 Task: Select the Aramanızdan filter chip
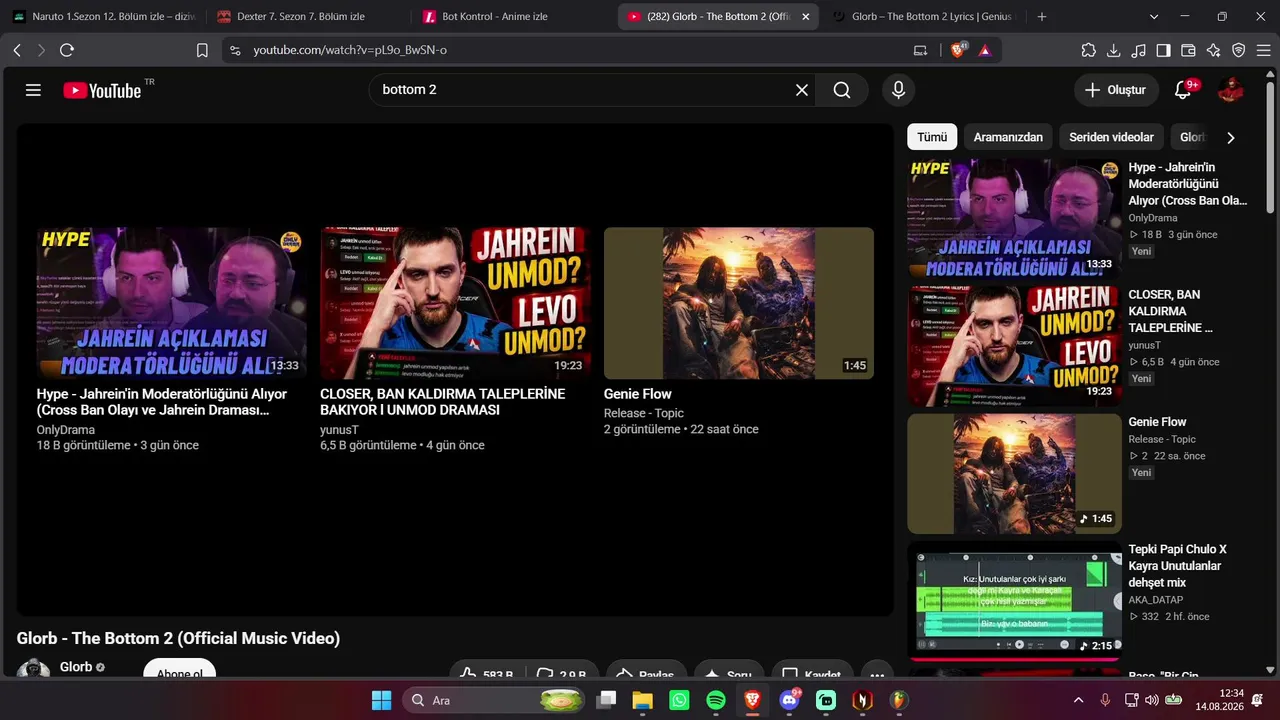(x=1008, y=137)
